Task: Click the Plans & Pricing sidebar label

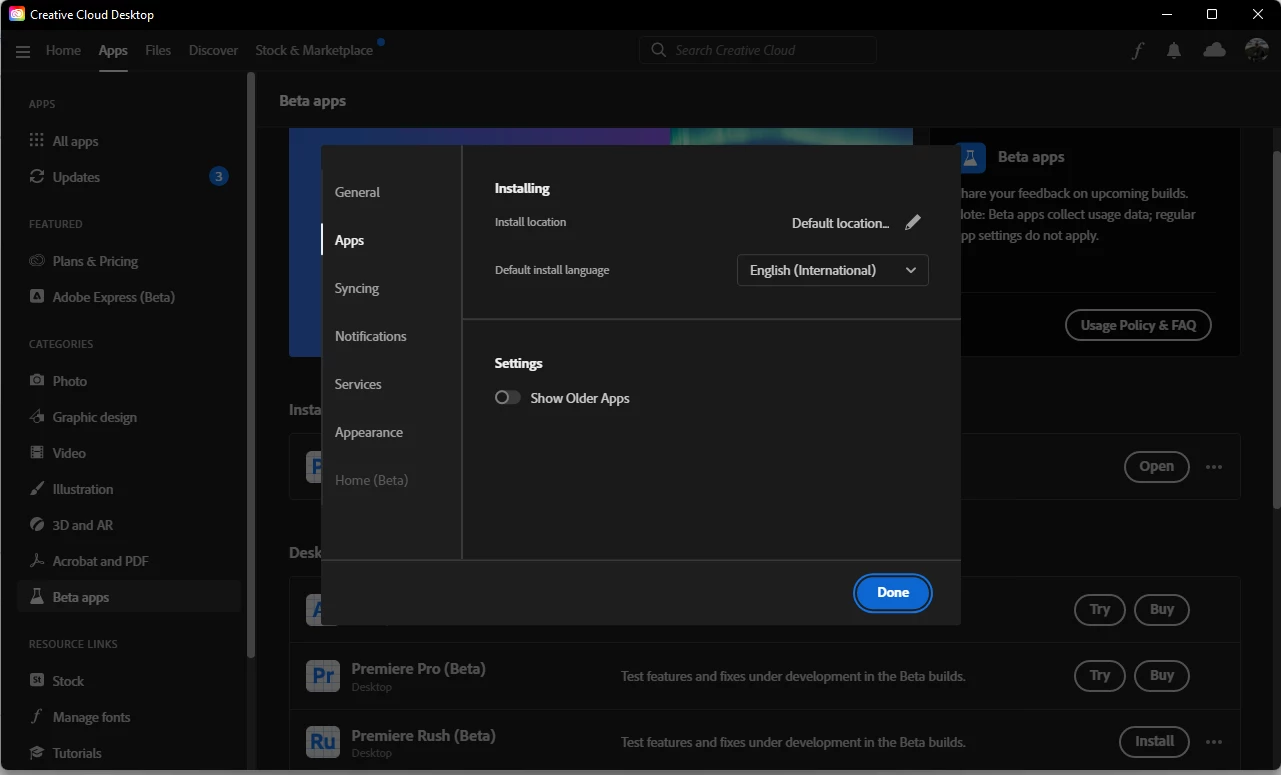Action: (x=95, y=261)
